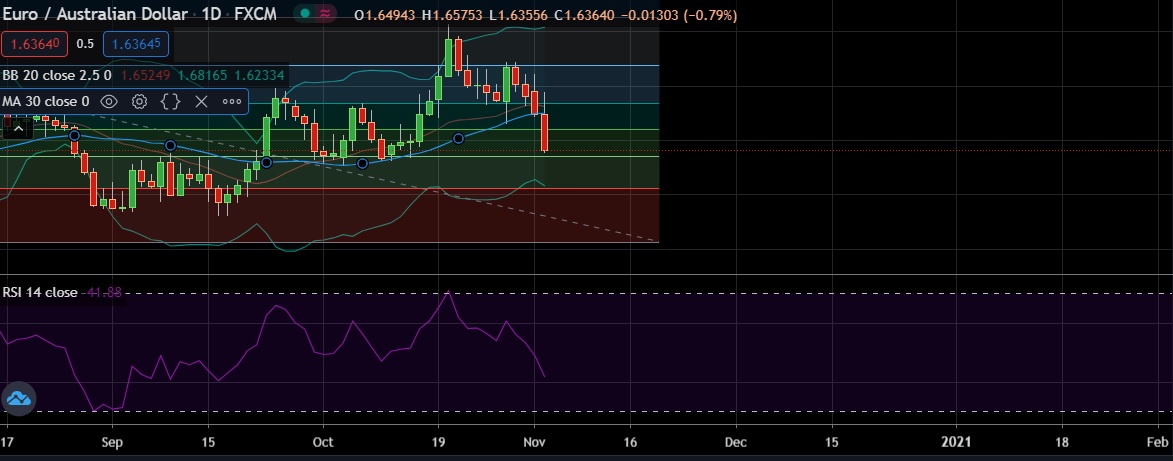Collapse the indicator legend with the arrow
Screen dimensions: 1173x461
(x=16, y=128)
